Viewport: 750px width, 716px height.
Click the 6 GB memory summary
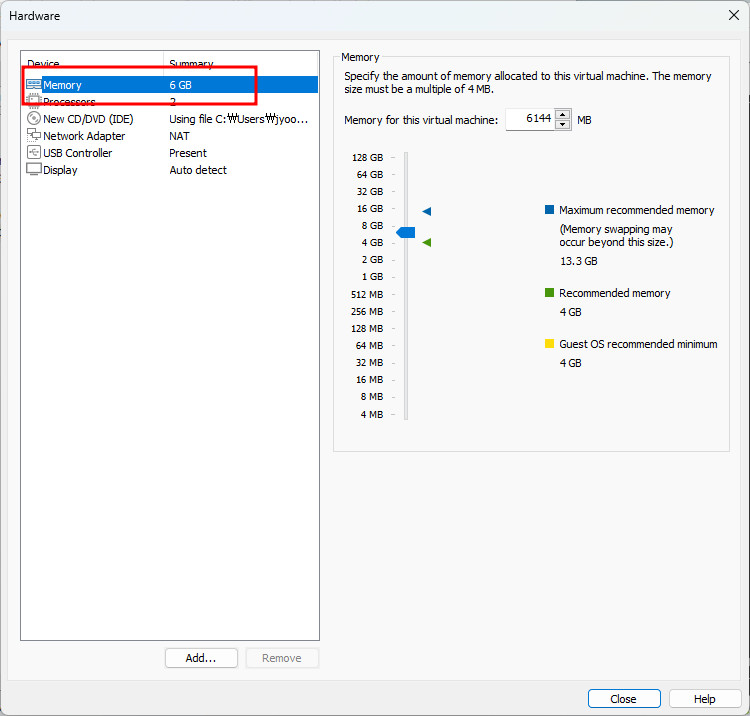click(x=180, y=85)
